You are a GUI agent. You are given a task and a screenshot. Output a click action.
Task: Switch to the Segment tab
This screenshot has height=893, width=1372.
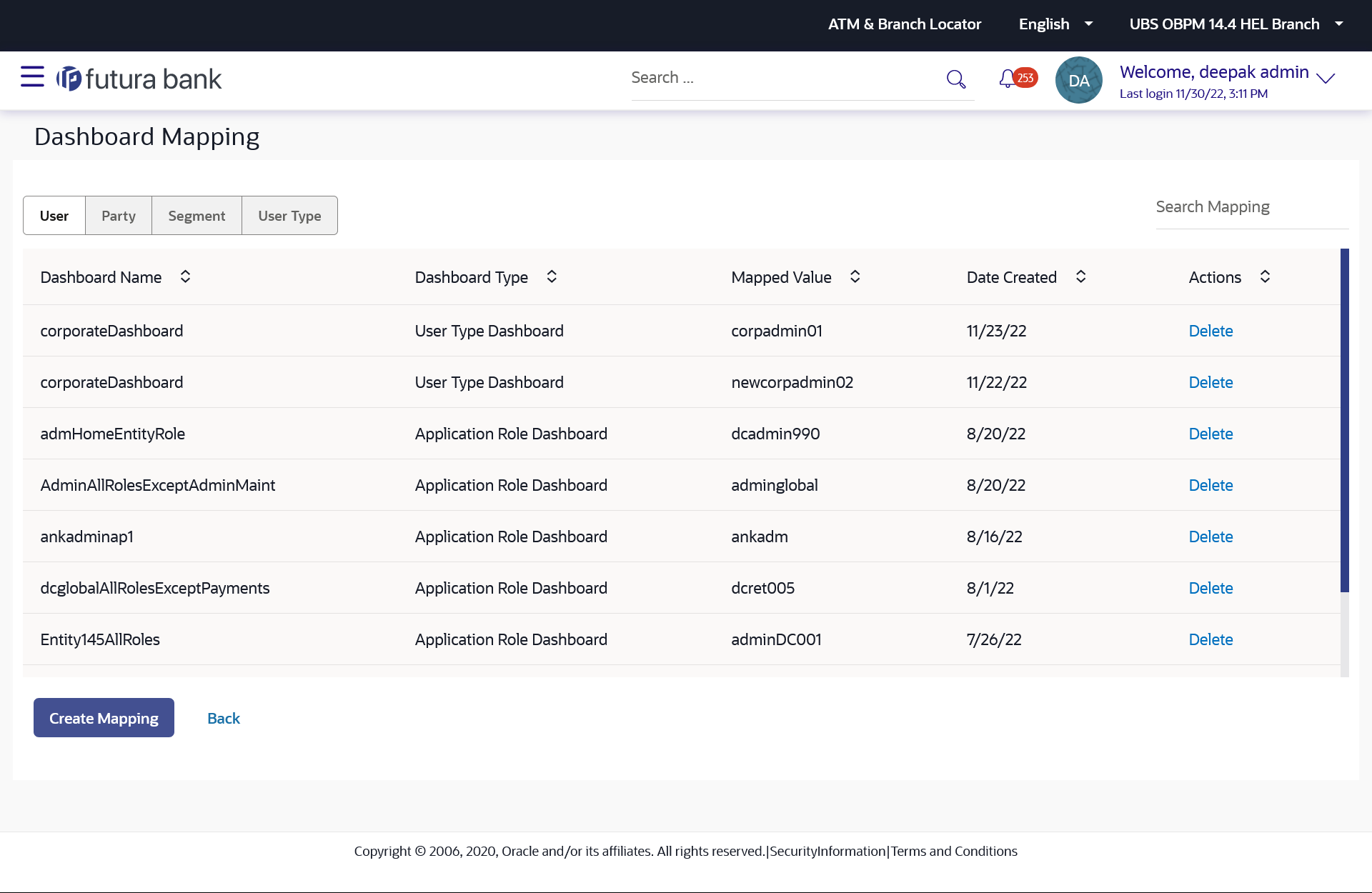point(197,216)
